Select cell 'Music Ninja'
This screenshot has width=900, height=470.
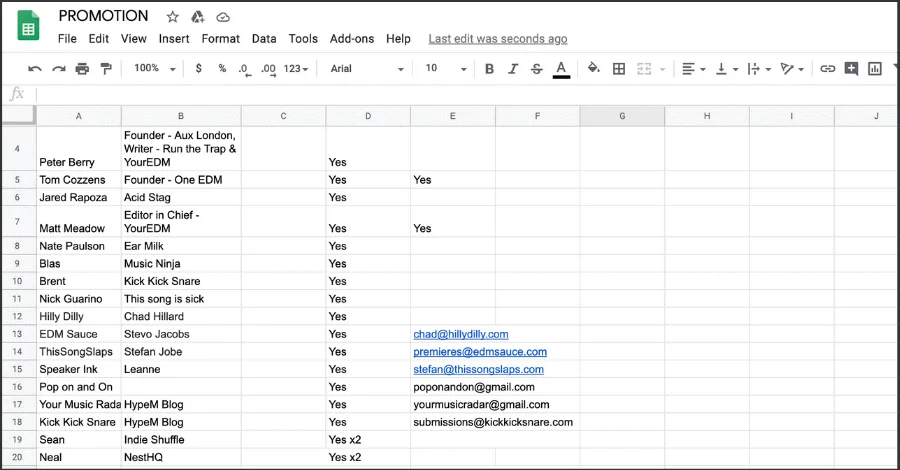tap(181, 263)
